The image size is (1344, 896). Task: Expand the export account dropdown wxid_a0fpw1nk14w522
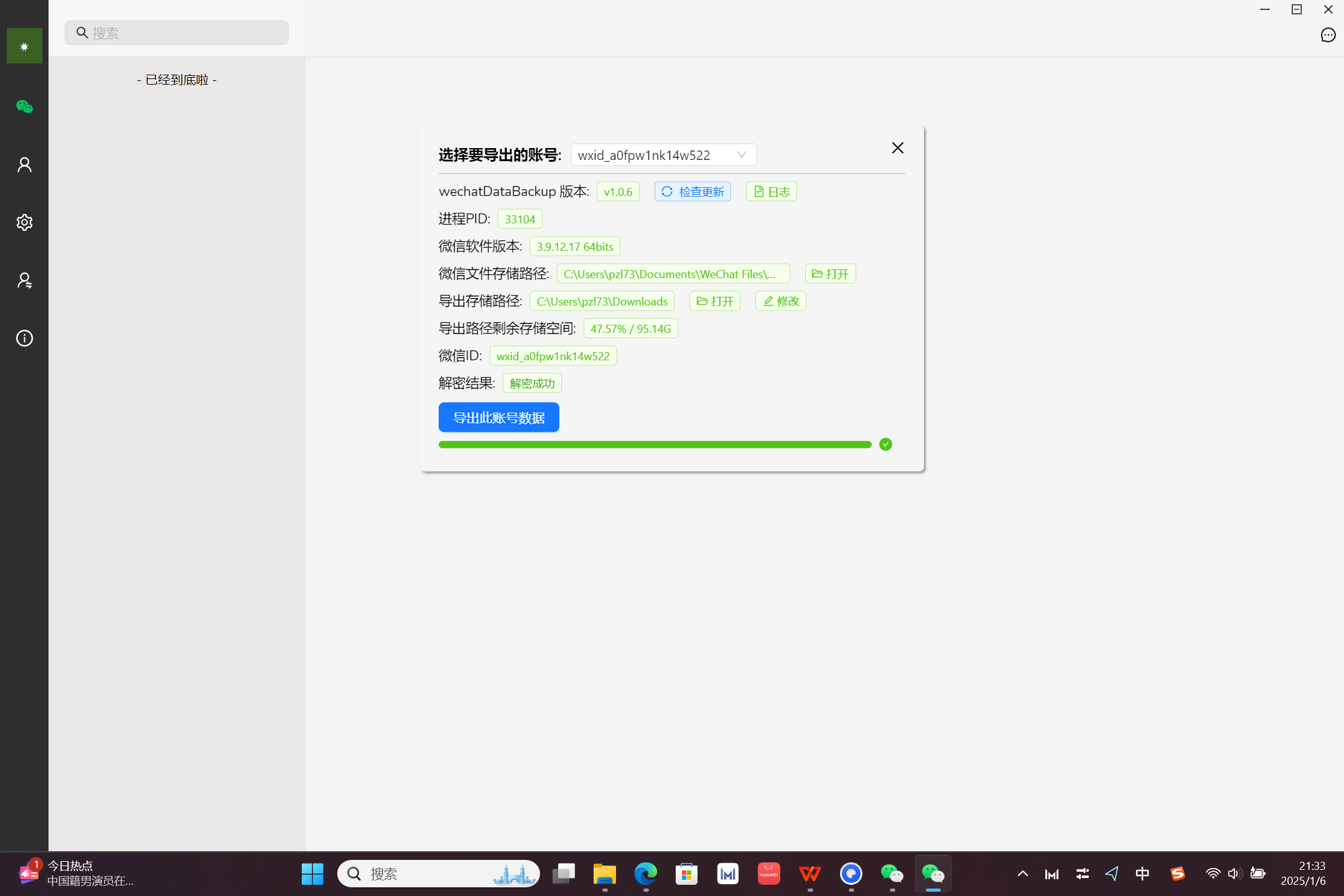663,155
